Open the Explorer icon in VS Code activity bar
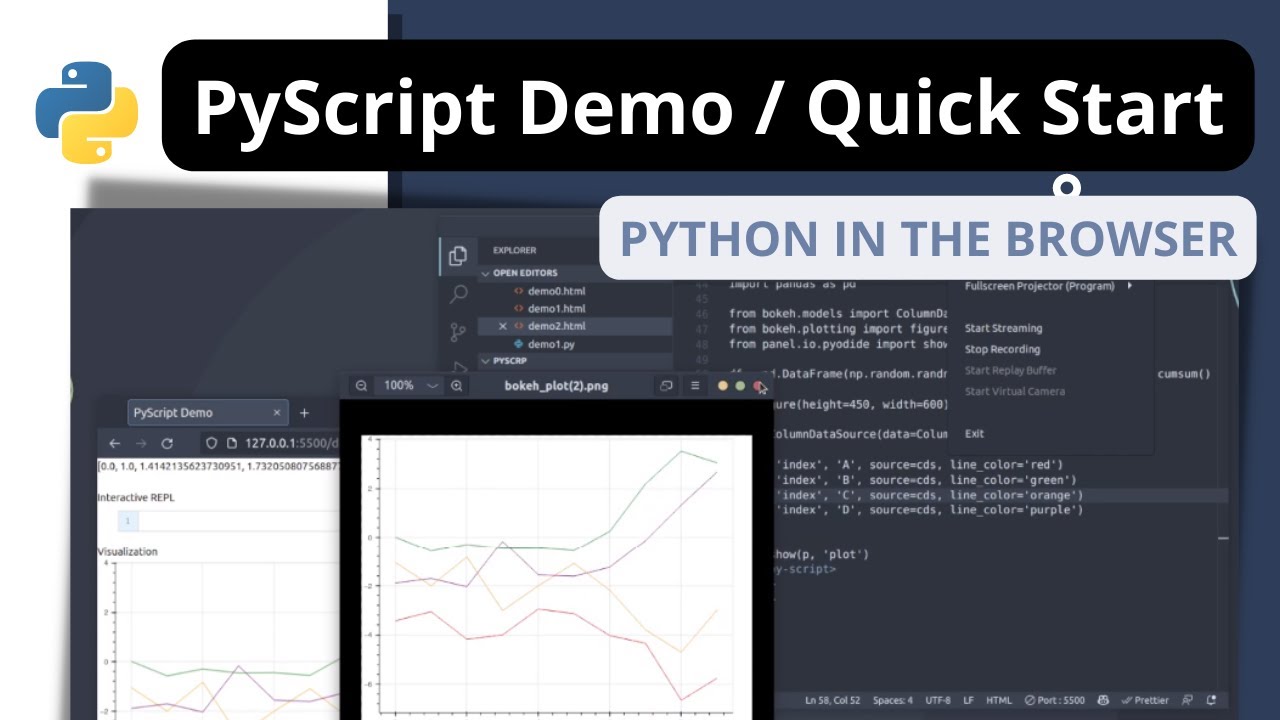This screenshot has width=1280, height=720. (458, 255)
